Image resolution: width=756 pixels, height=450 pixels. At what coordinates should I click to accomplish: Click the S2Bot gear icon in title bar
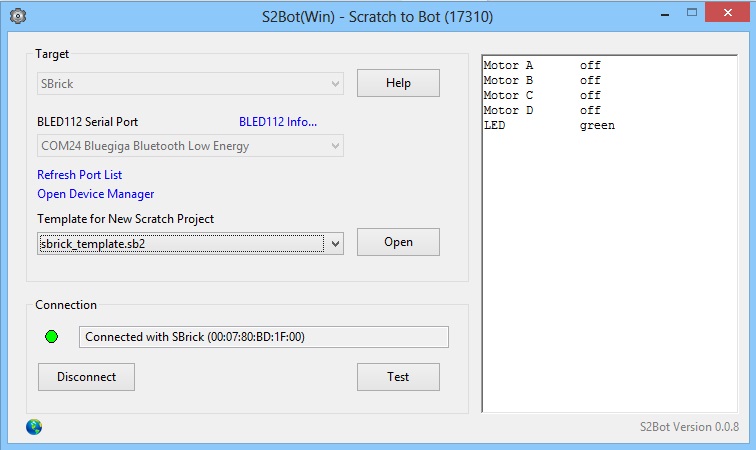pyautogui.click(x=18, y=16)
